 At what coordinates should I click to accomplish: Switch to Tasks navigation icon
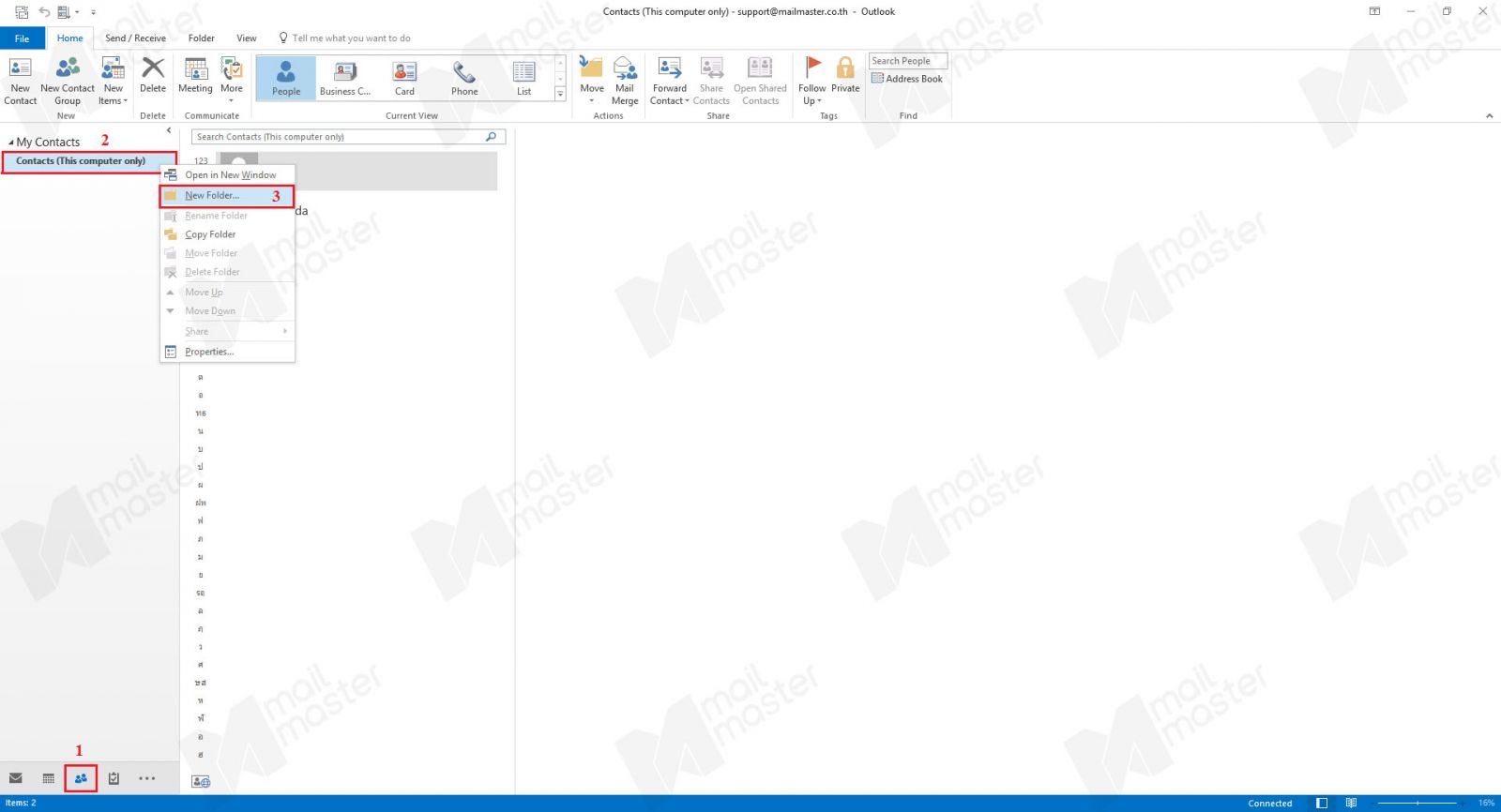tap(114, 778)
